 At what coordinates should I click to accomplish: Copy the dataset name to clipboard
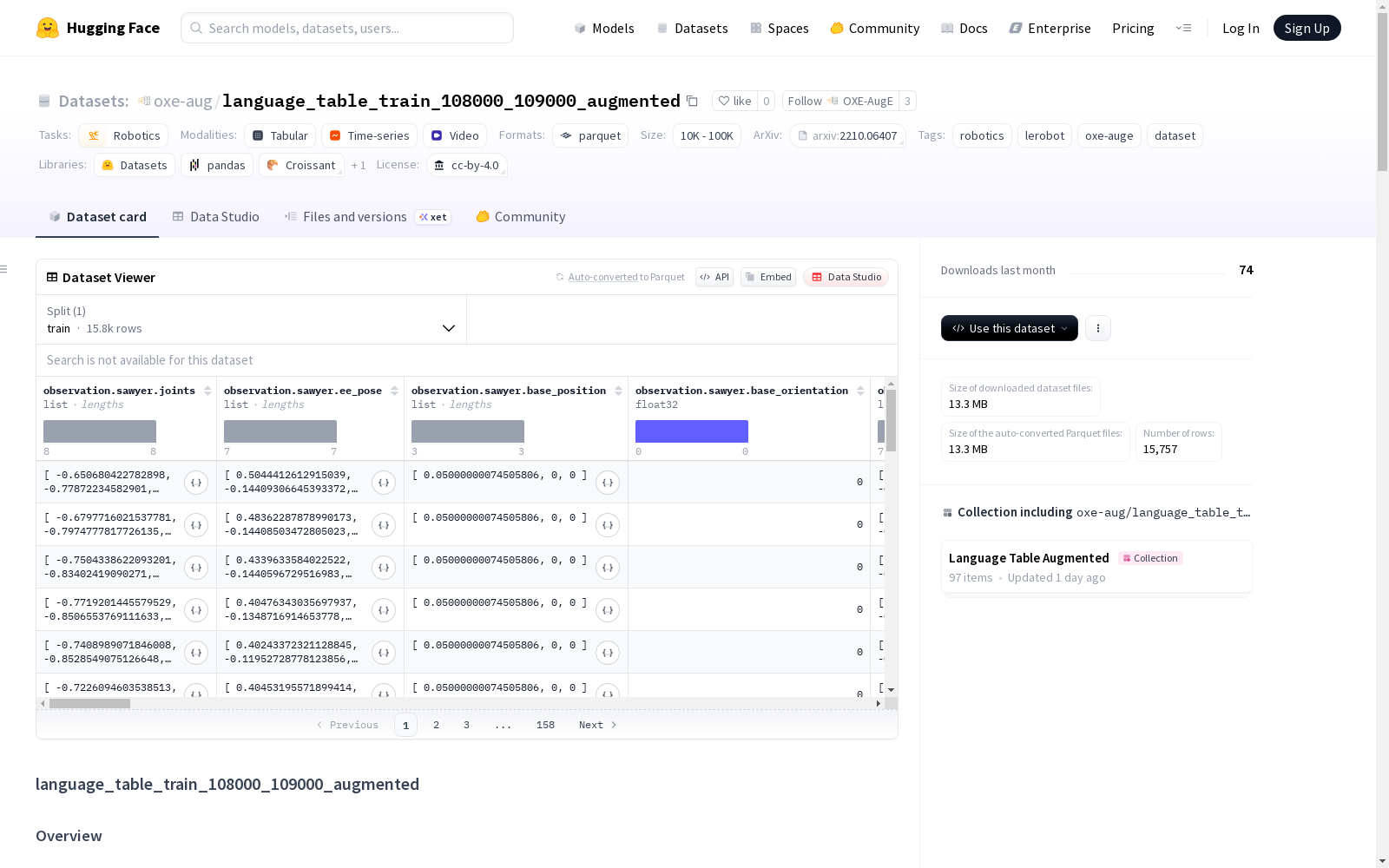point(692,101)
